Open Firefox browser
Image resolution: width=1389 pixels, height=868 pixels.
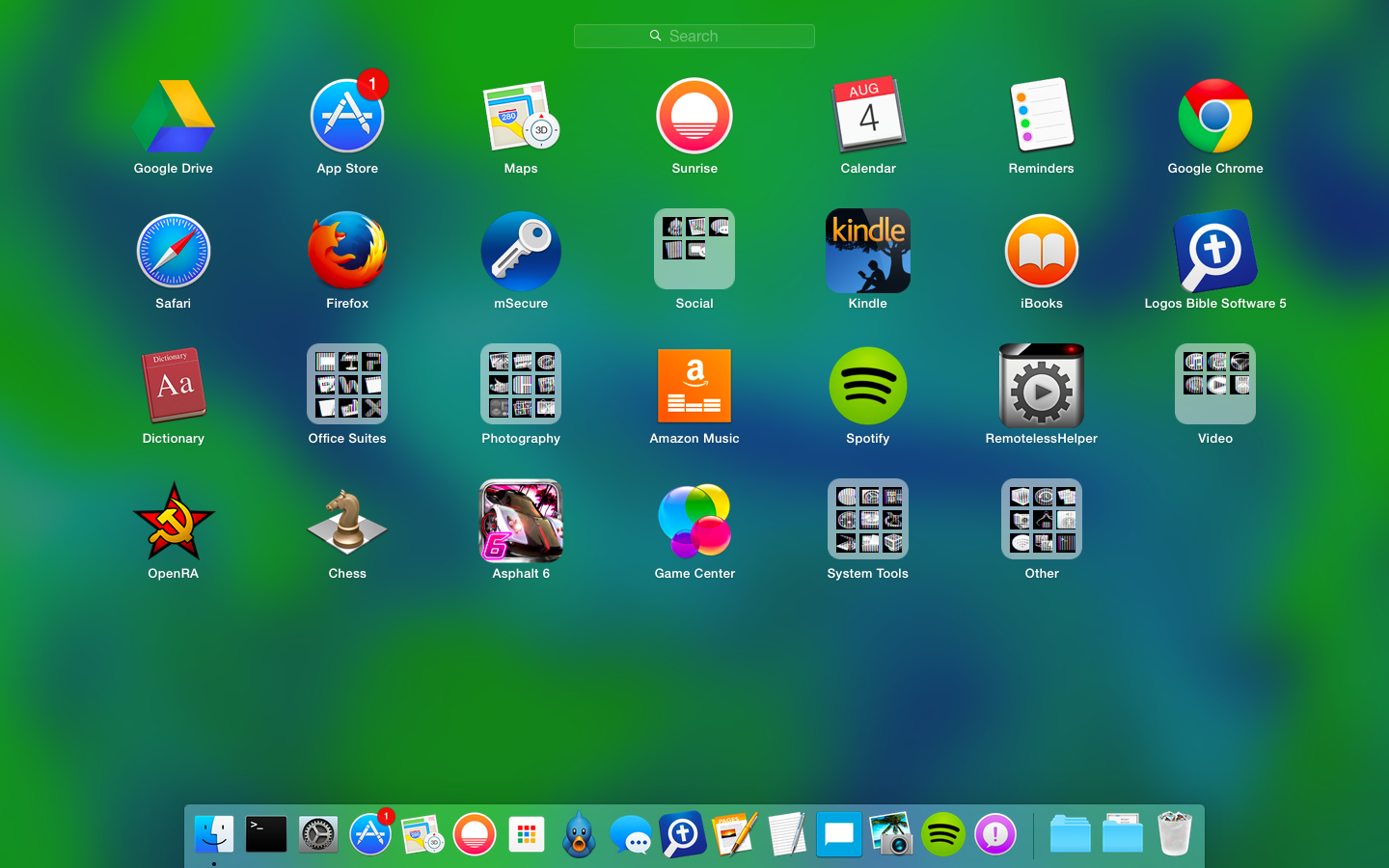point(347,251)
